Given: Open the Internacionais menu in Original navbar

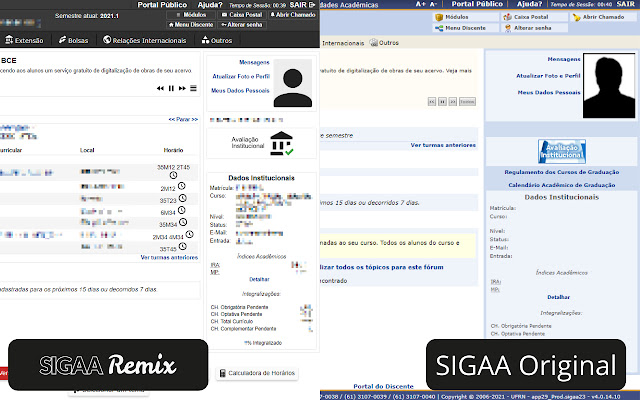Looking at the screenshot, I should (343, 43).
